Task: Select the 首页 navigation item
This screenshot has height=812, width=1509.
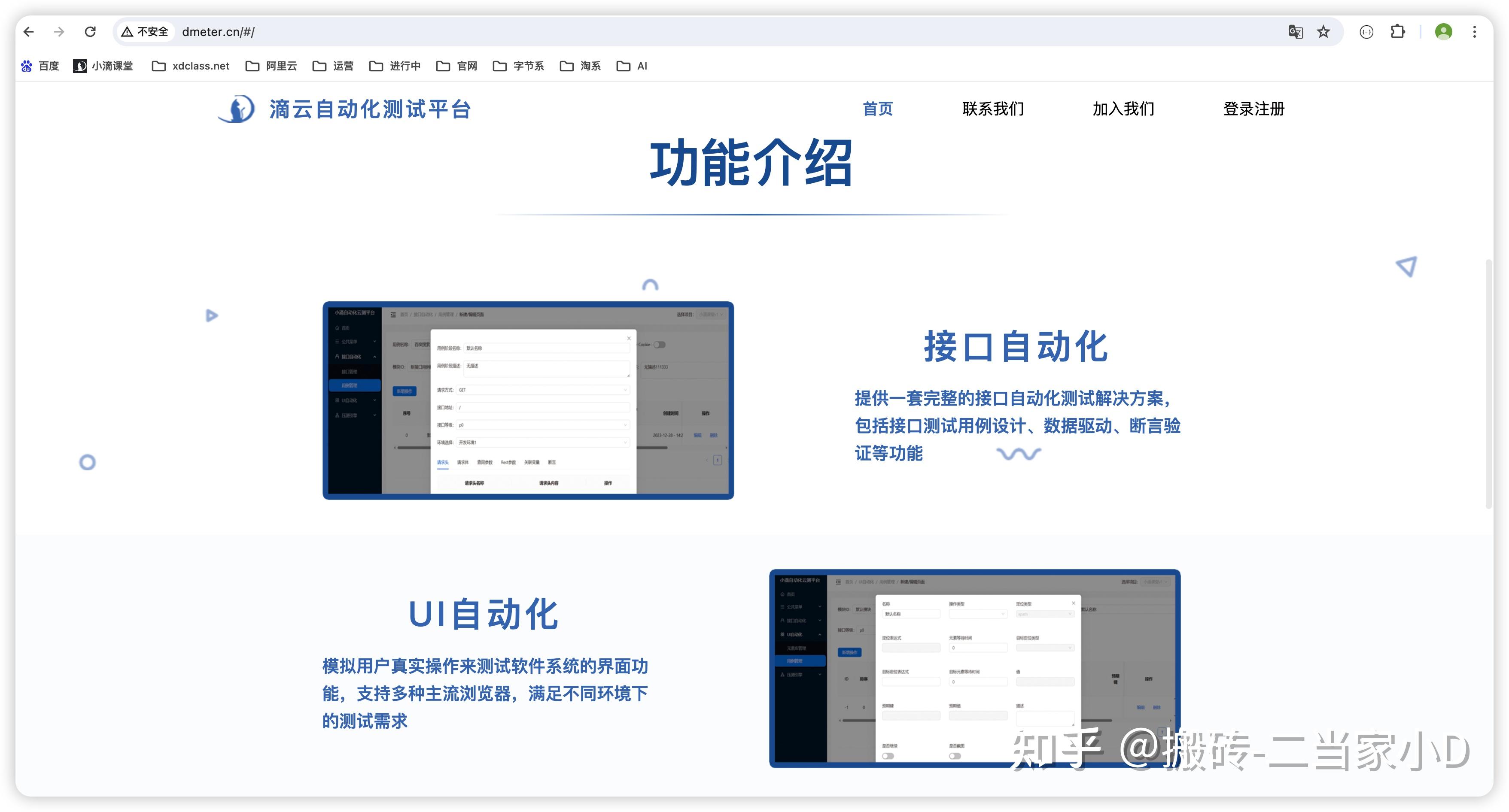Action: click(877, 109)
